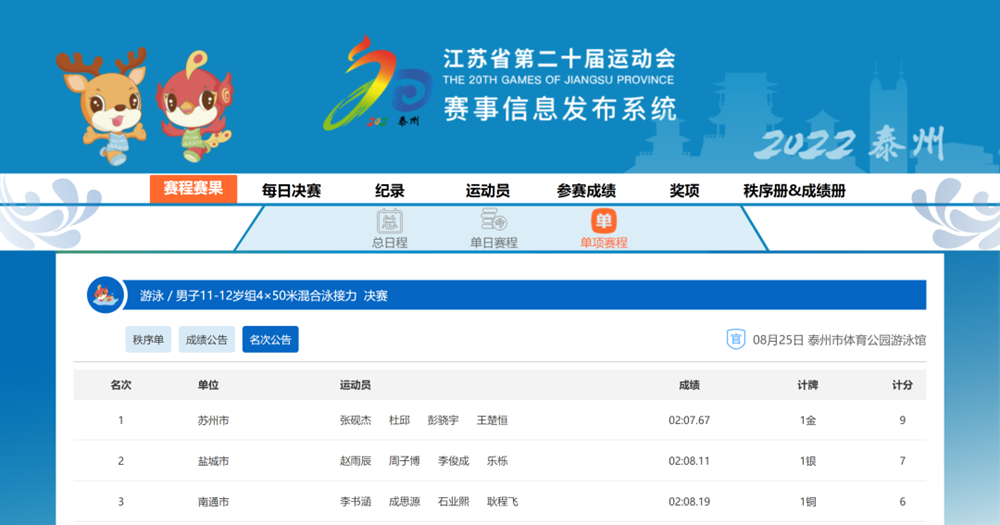
Task: Click the 20th Games flame logo
Action: click(378, 82)
